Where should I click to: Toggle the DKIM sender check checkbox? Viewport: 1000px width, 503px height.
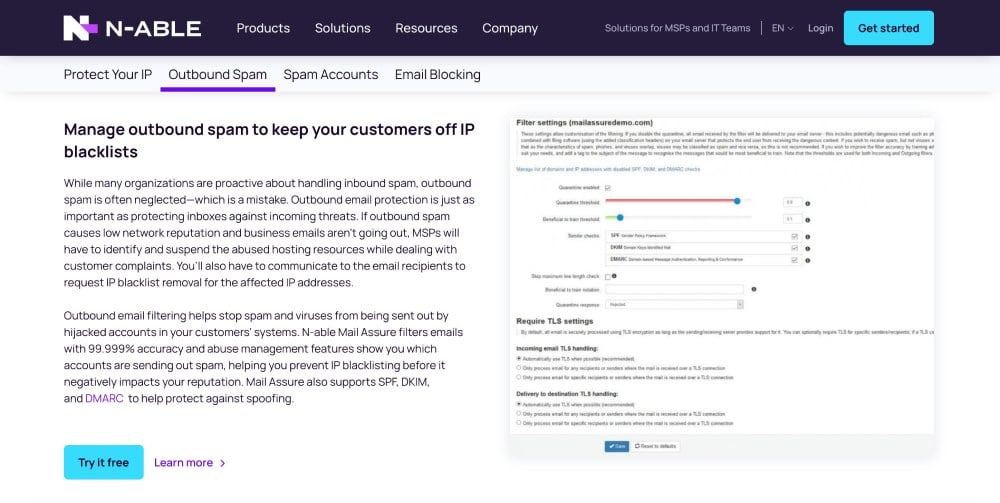point(795,248)
